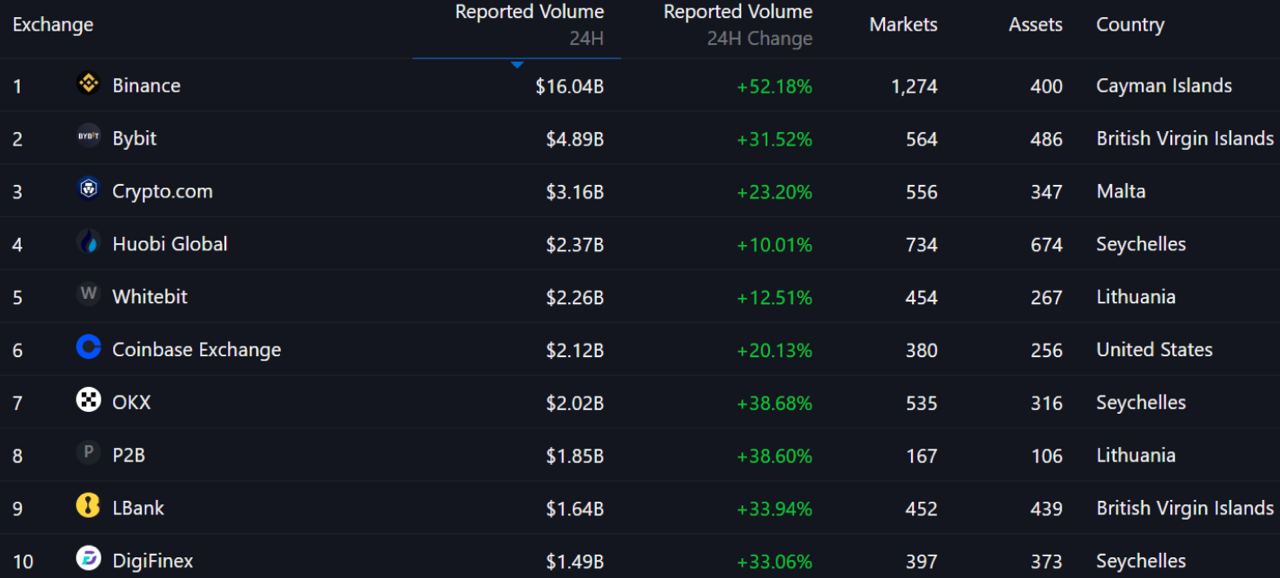Click the LBank yellow logo icon
Image resolution: width=1280 pixels, height=578 pixels.
[88, 507]
